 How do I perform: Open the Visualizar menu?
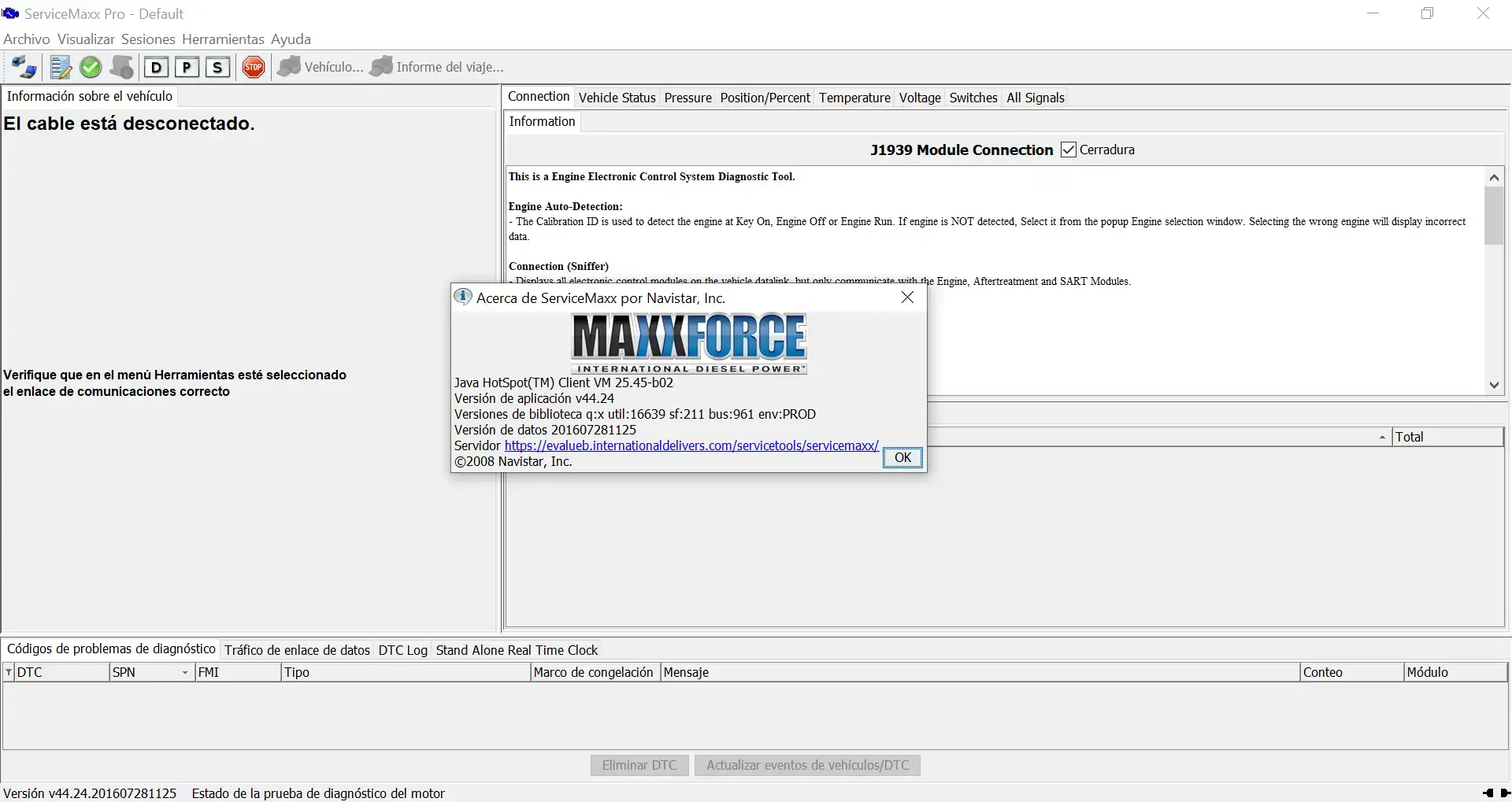pos(86,39)
